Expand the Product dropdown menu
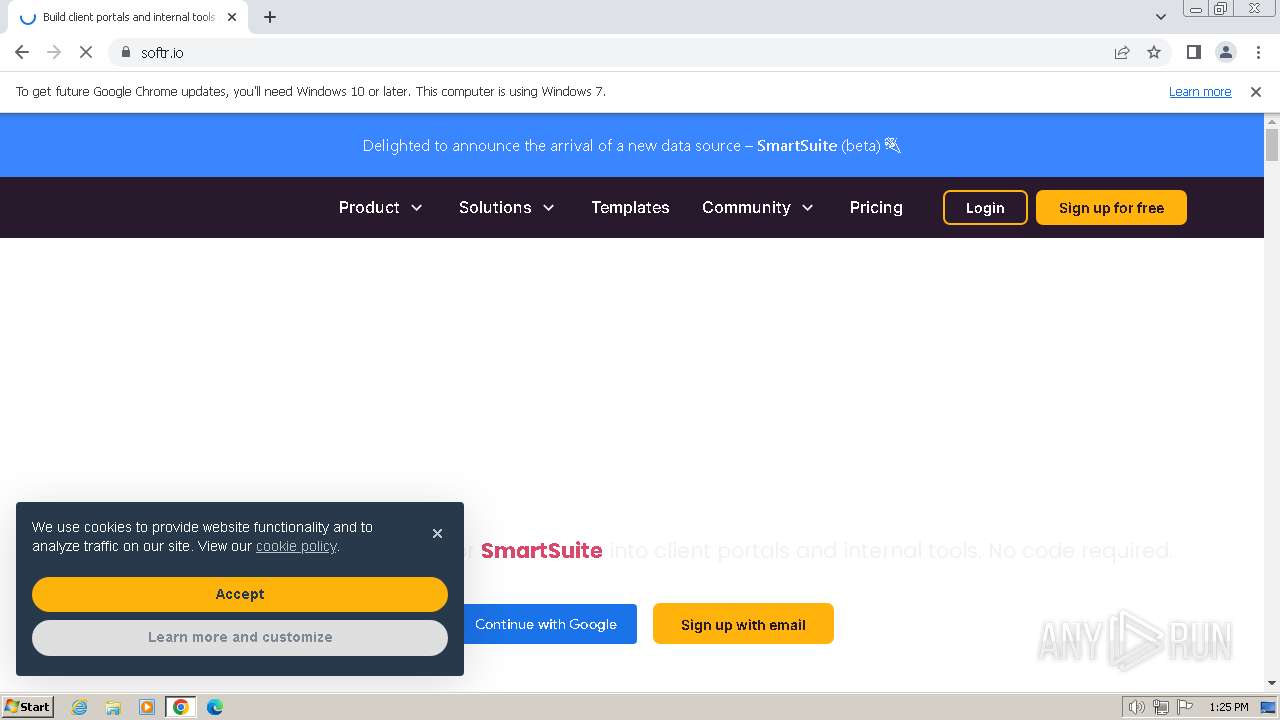This screenshot has width=1280, height=720. coord(380,207)
